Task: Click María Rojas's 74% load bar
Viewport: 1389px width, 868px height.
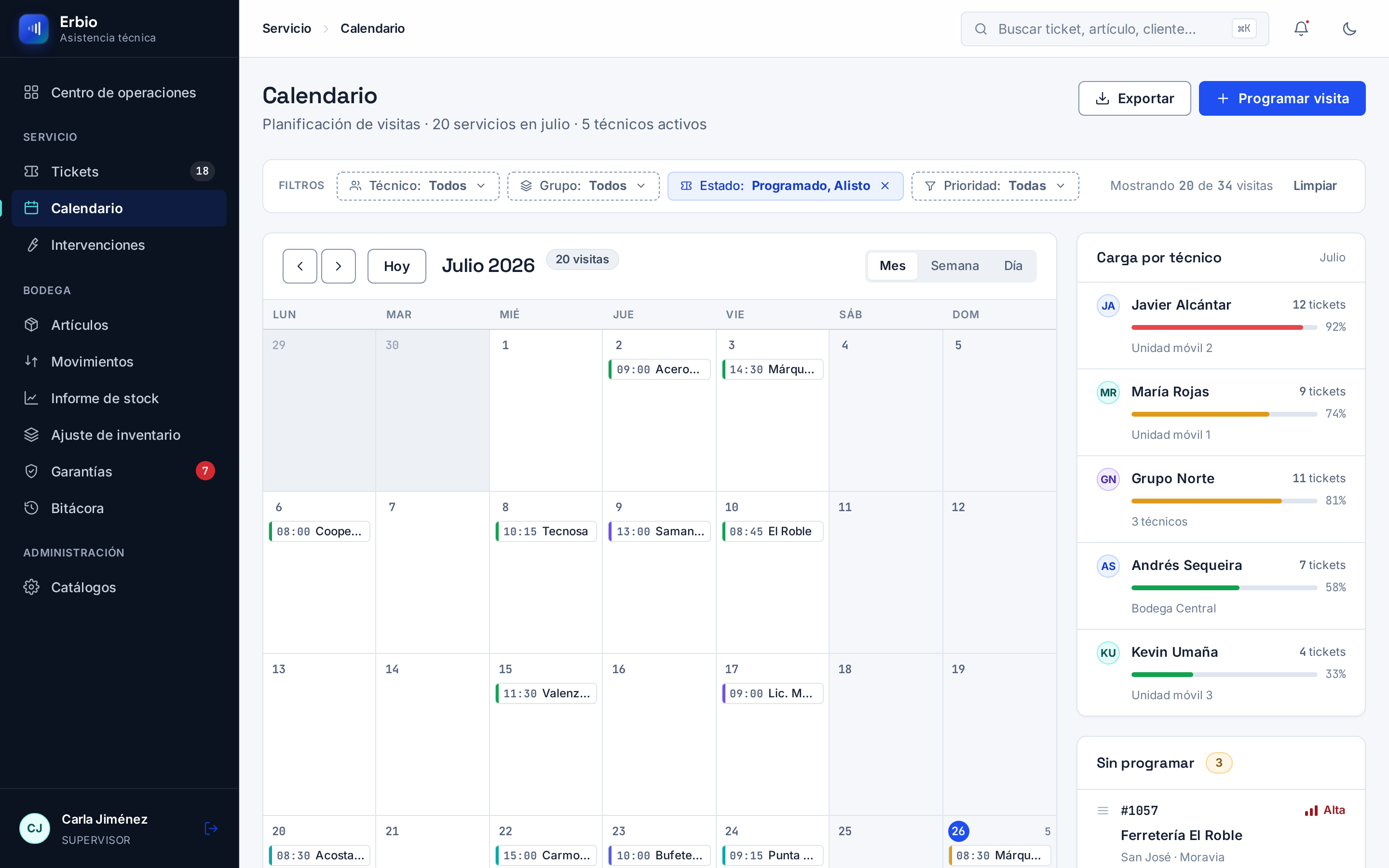Action: pos(1224,414)
